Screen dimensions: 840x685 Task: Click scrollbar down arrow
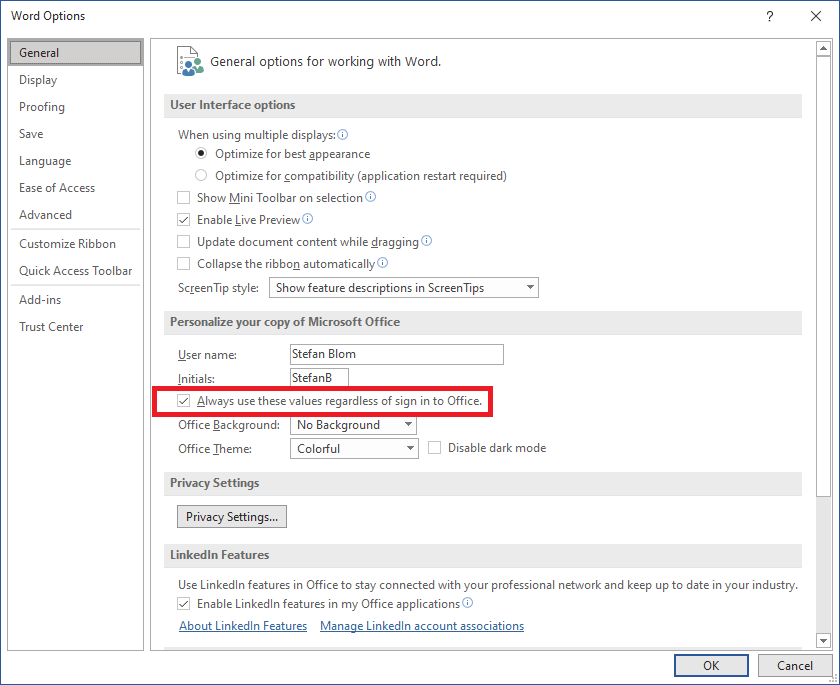(823, 639)
